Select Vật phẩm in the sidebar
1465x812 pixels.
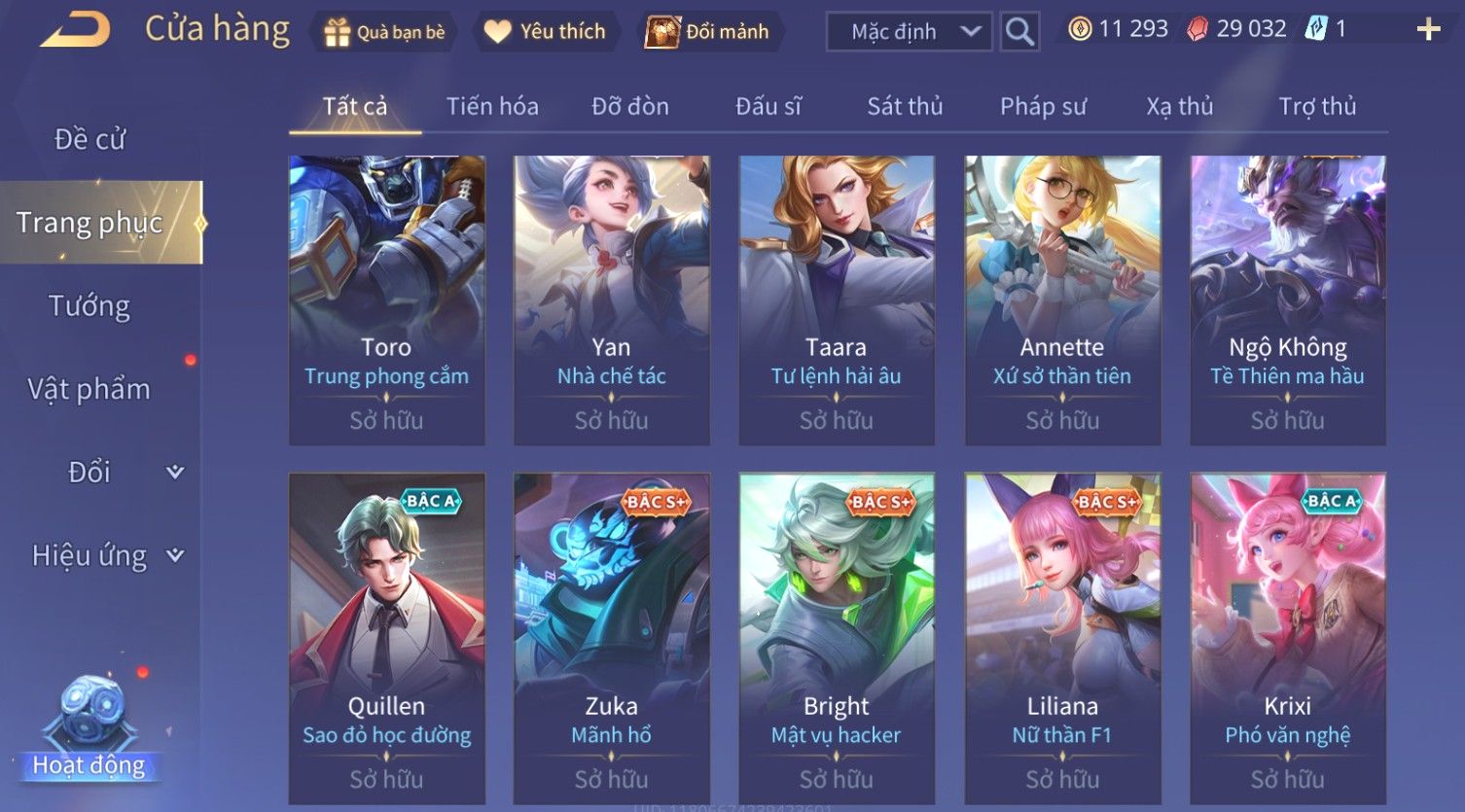tap(89, 389)
